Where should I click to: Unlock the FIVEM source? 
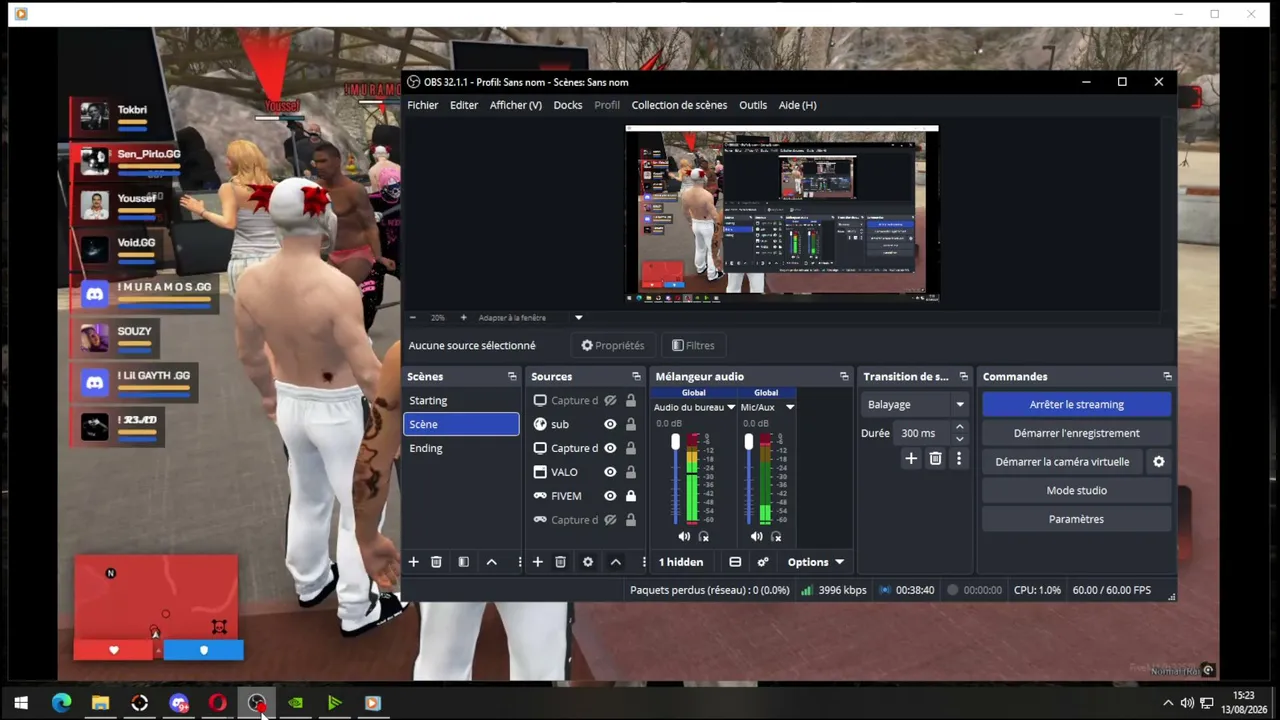click(x=631, y=496)
